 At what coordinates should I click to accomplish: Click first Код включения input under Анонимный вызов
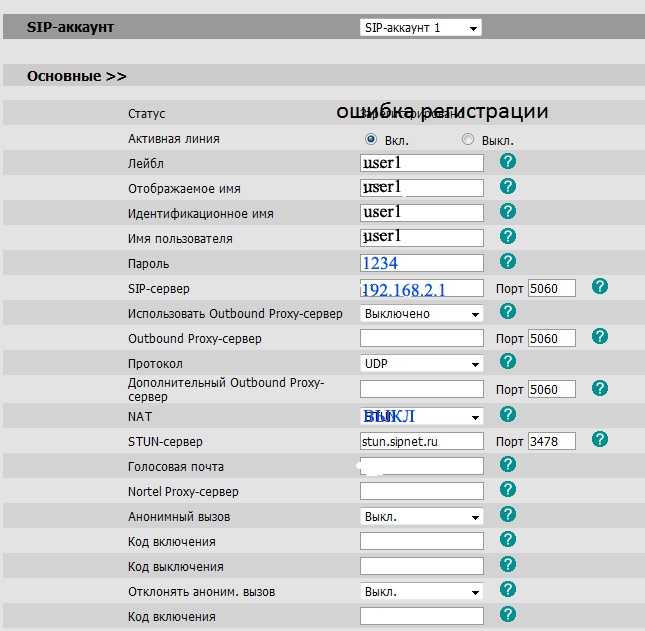(422, 541)
